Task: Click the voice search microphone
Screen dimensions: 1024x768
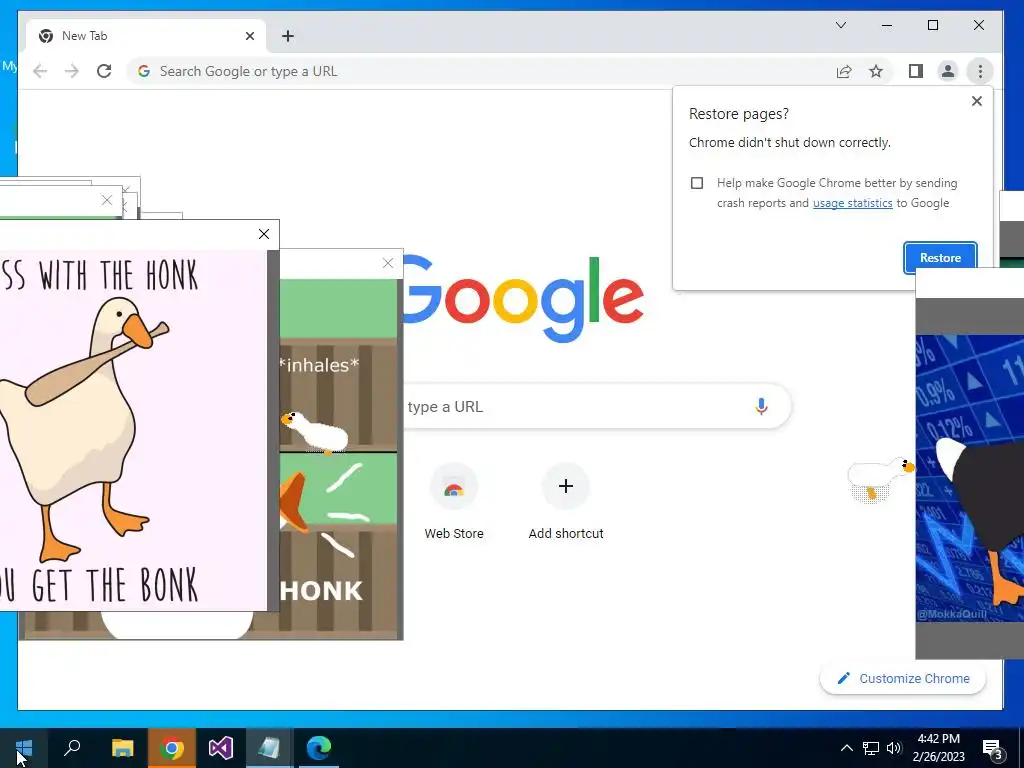Action: [761, 406]
